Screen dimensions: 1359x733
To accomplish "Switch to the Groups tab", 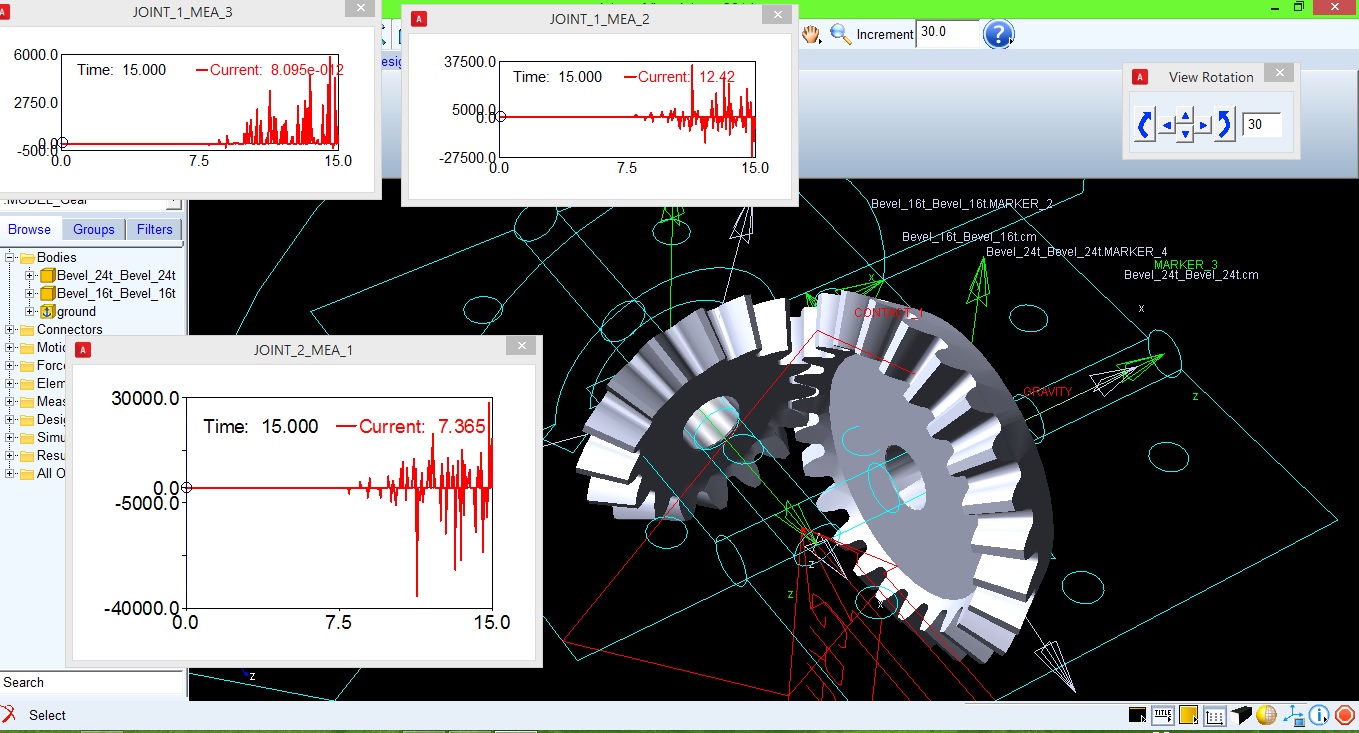I will pos(94,229).
